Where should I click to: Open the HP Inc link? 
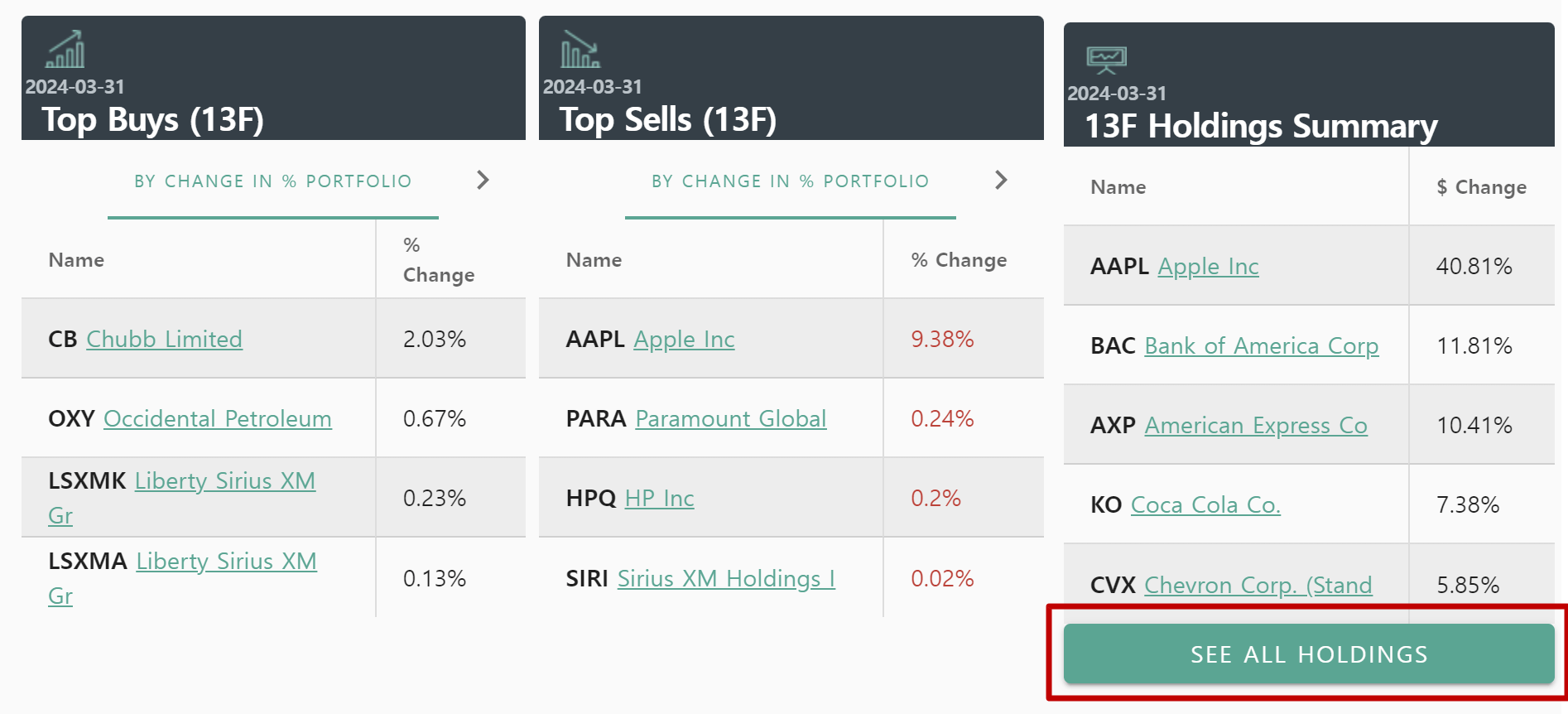tap(659, 499)
